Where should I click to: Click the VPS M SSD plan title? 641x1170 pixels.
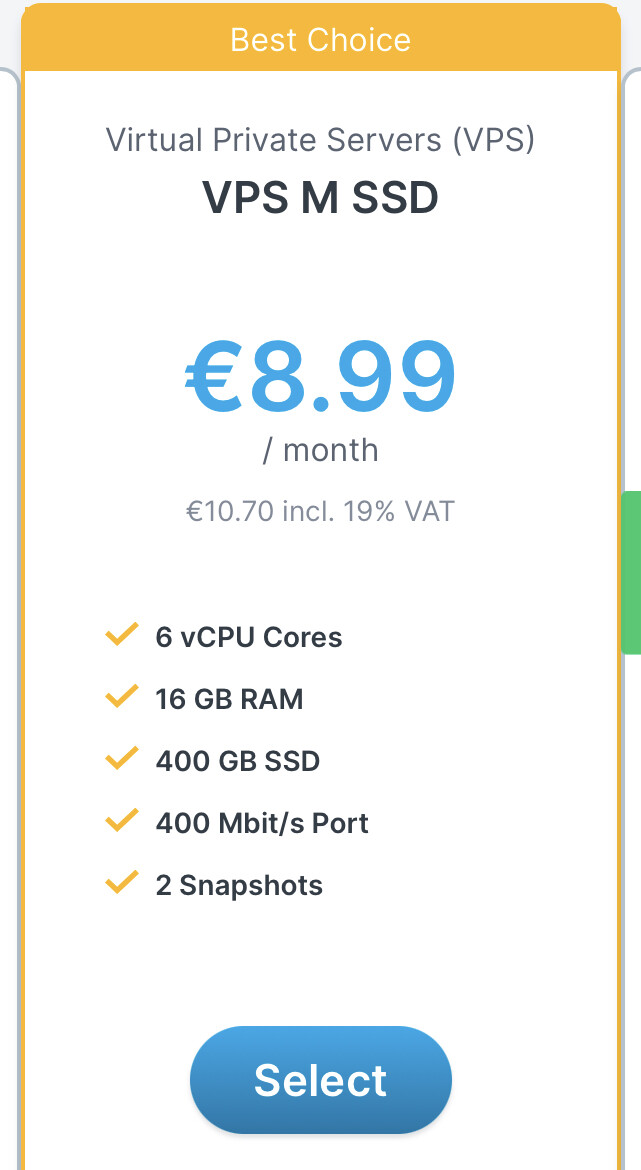[x=320, y=198]
